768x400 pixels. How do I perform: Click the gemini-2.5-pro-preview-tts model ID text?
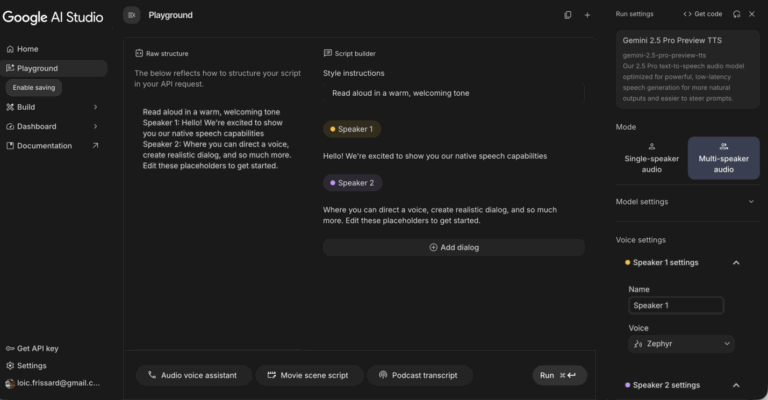tap(664, 55)
